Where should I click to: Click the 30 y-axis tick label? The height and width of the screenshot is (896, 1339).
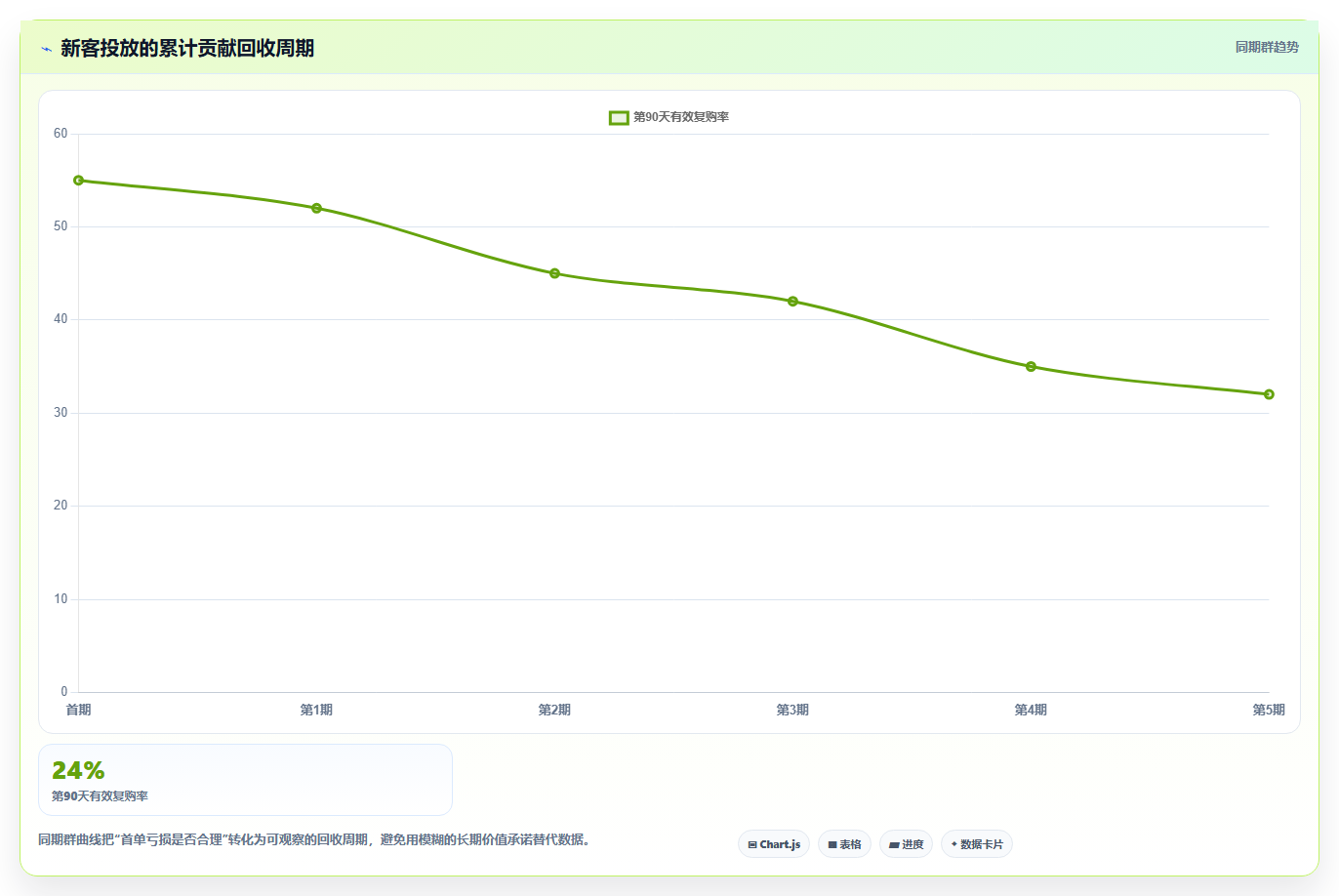click(61, 413)
